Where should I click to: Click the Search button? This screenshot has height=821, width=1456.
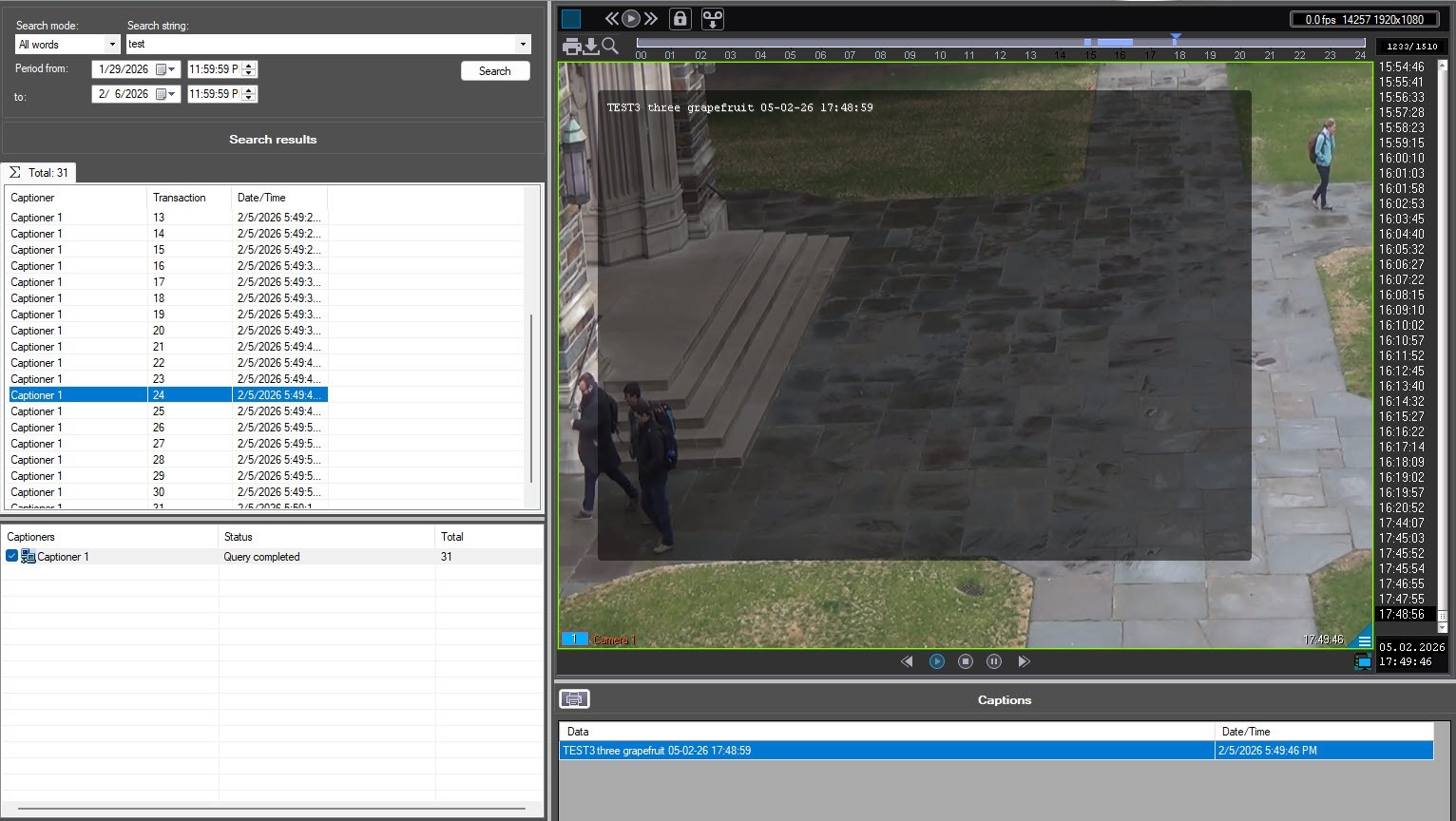pos(495,71)
